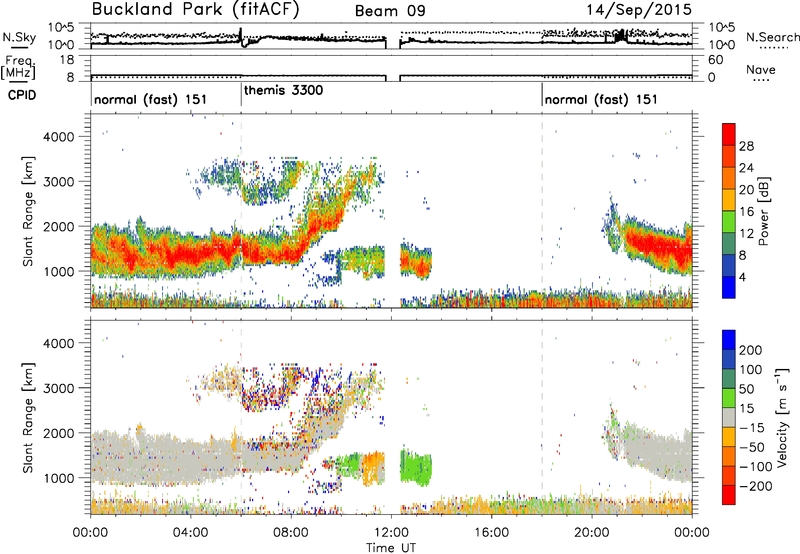This screenshot has width=800, height=554.
Task: Click the 'themis 3300' CPID label
Action: click(x=284, y=90)
